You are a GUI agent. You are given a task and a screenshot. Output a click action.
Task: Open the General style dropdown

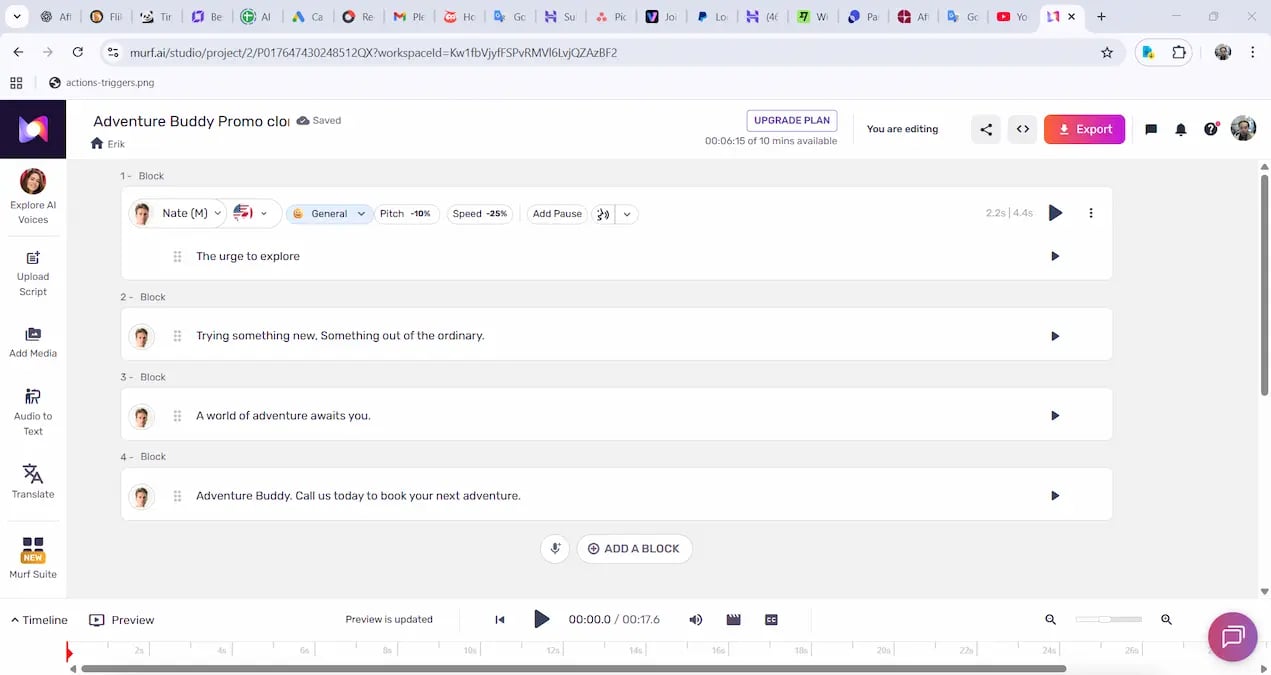point(329,214)
